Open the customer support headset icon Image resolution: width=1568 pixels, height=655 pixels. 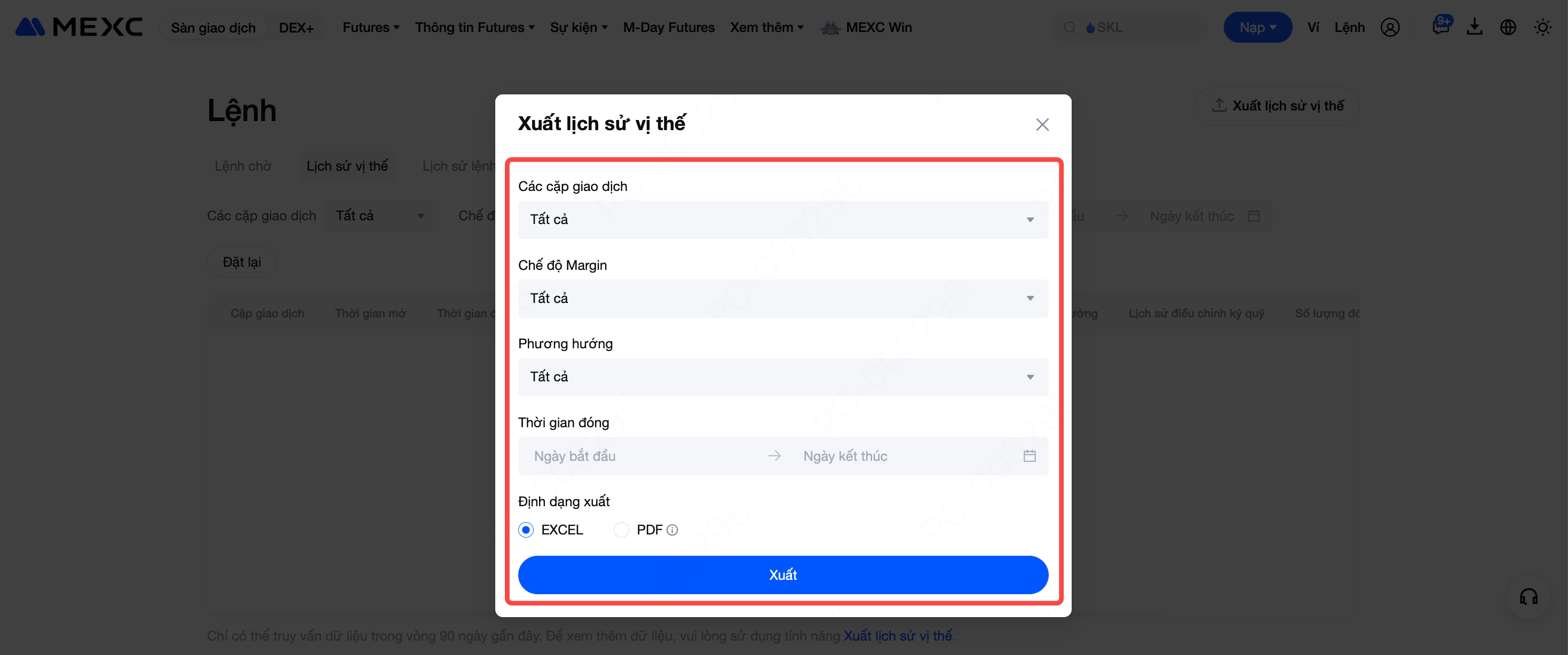tap(1529, 597)
